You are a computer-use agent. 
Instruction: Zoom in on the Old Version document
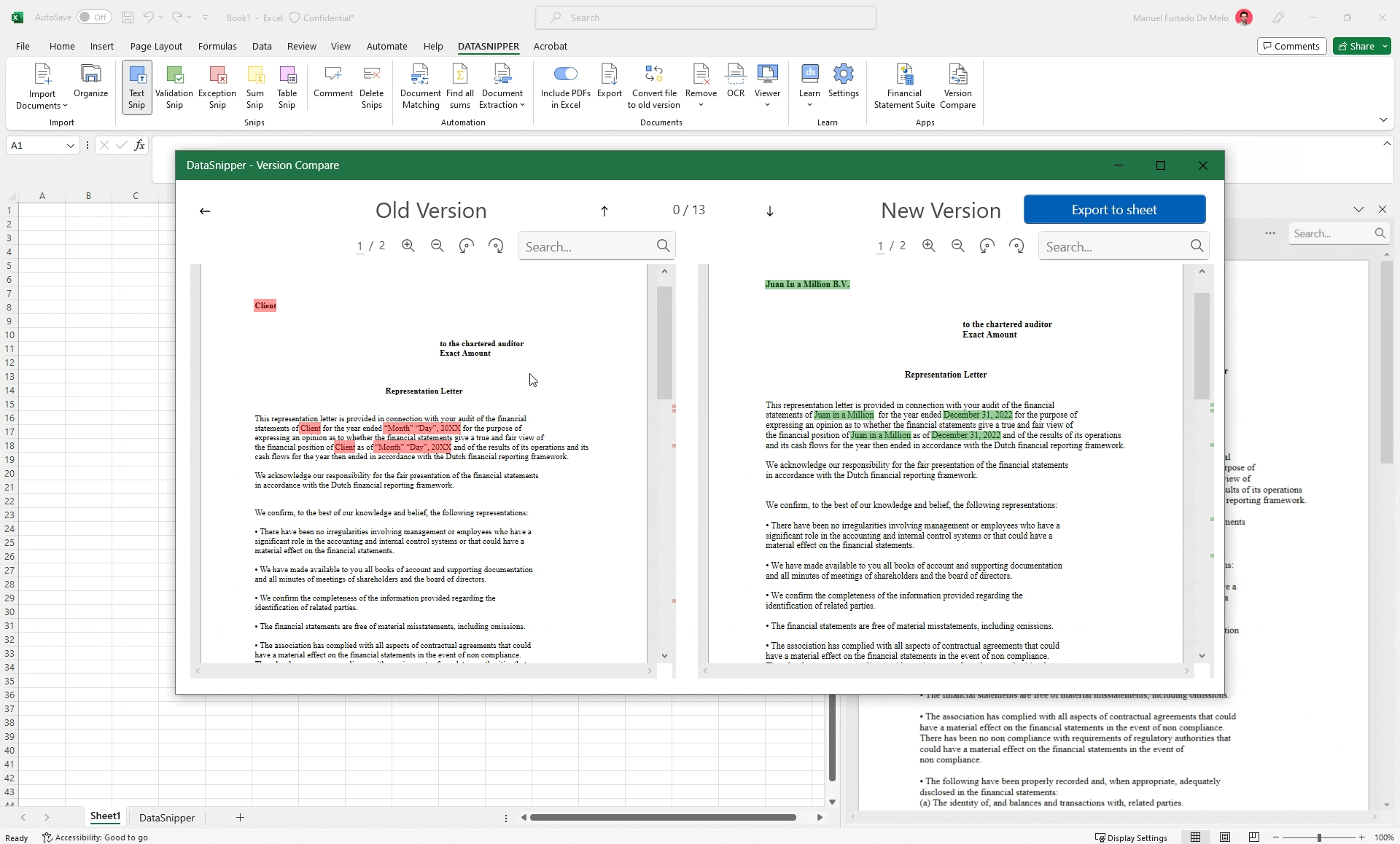(408, 246)
